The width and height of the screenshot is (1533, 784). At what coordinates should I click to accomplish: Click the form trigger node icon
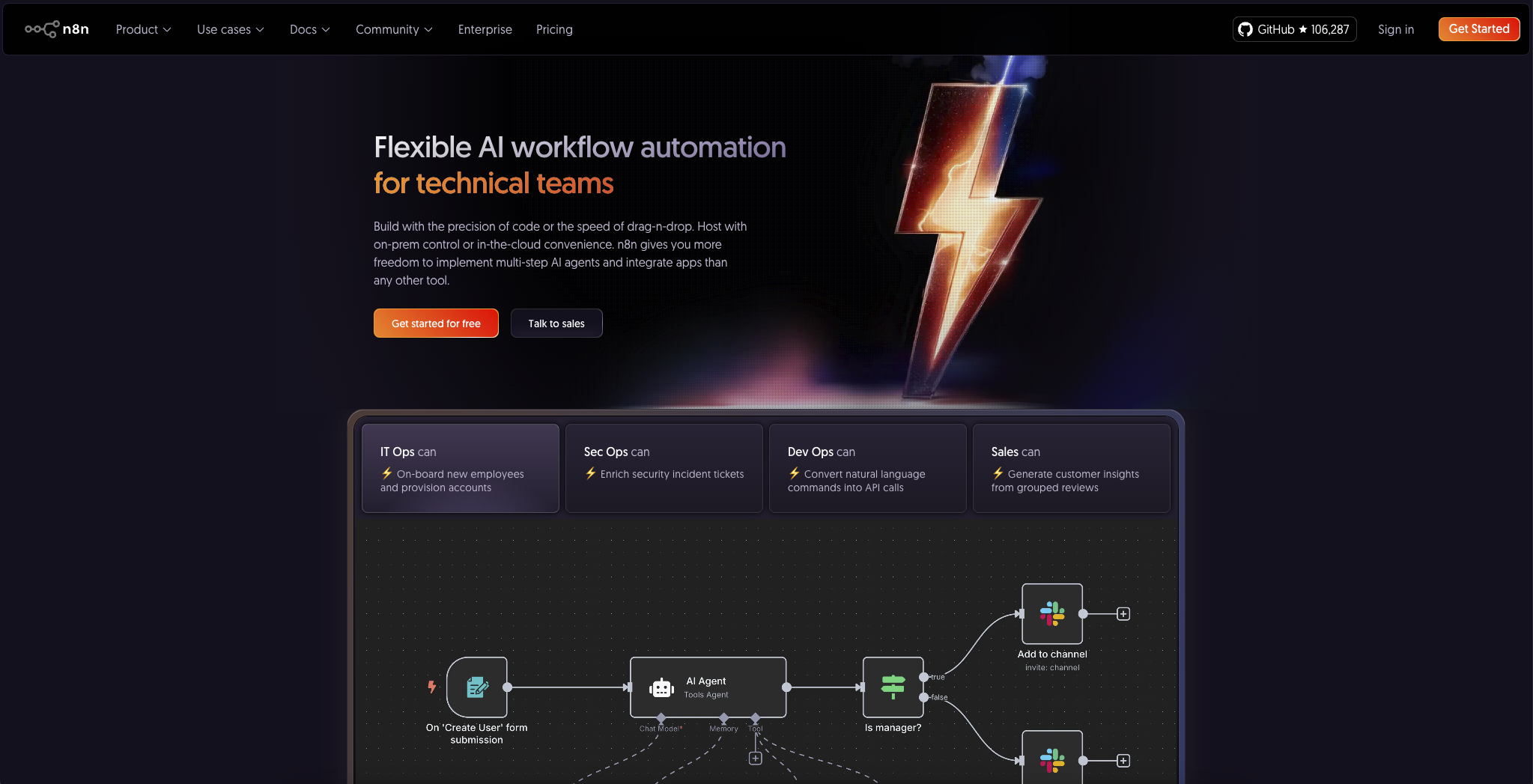(x=477, y=687)
